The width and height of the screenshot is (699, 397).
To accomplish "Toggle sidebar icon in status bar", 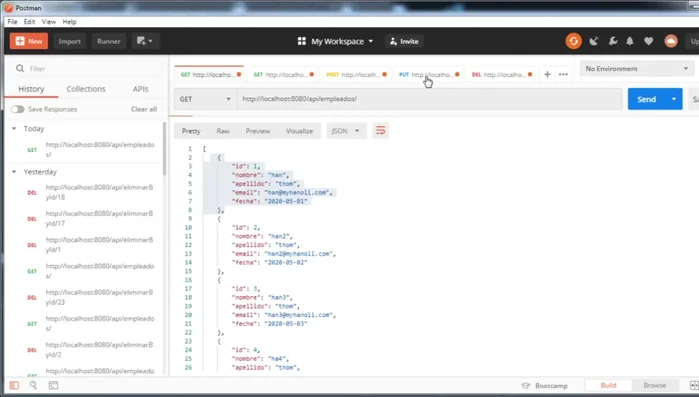I will [x=14, y=385].
